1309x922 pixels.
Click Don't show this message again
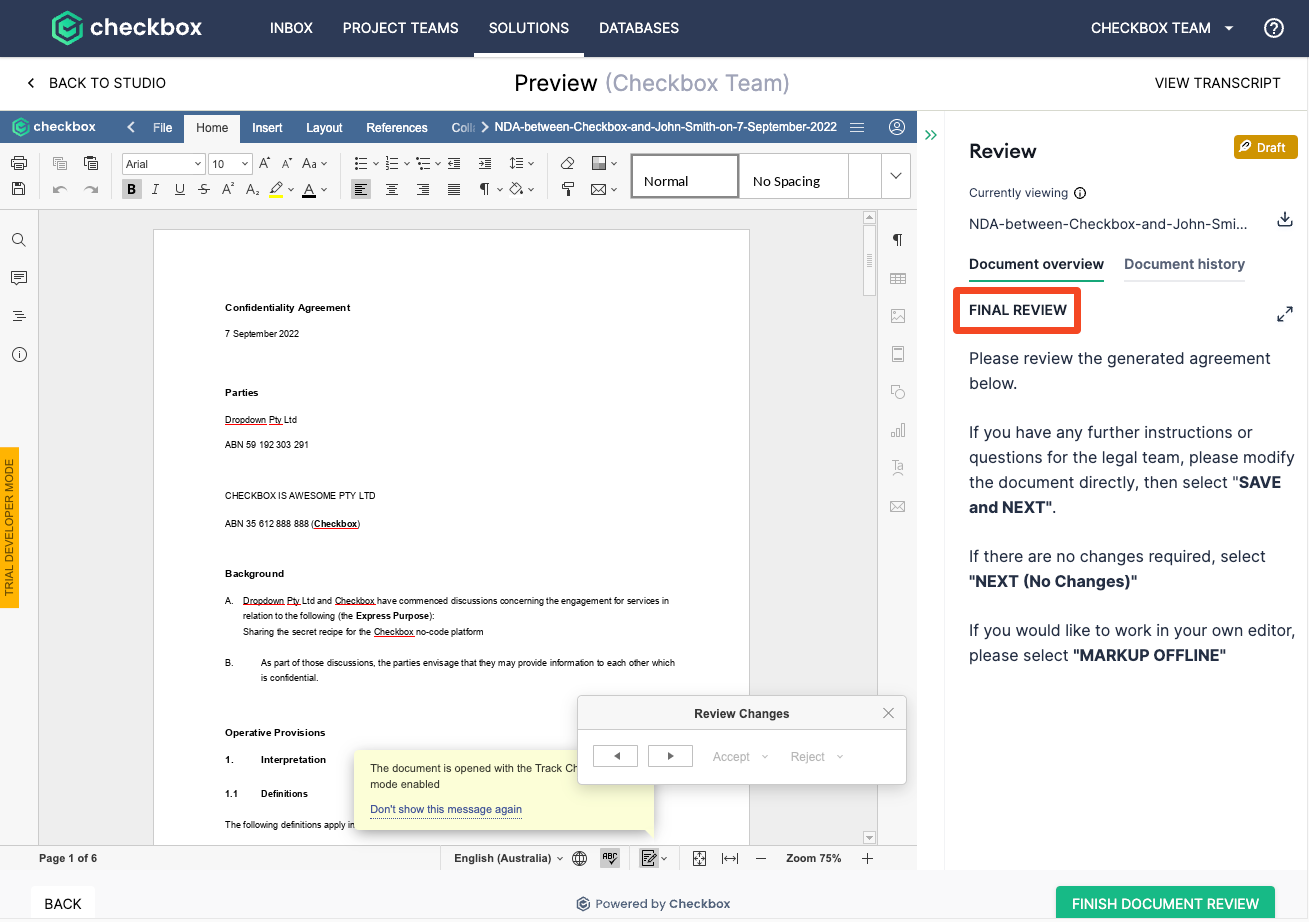446,809
